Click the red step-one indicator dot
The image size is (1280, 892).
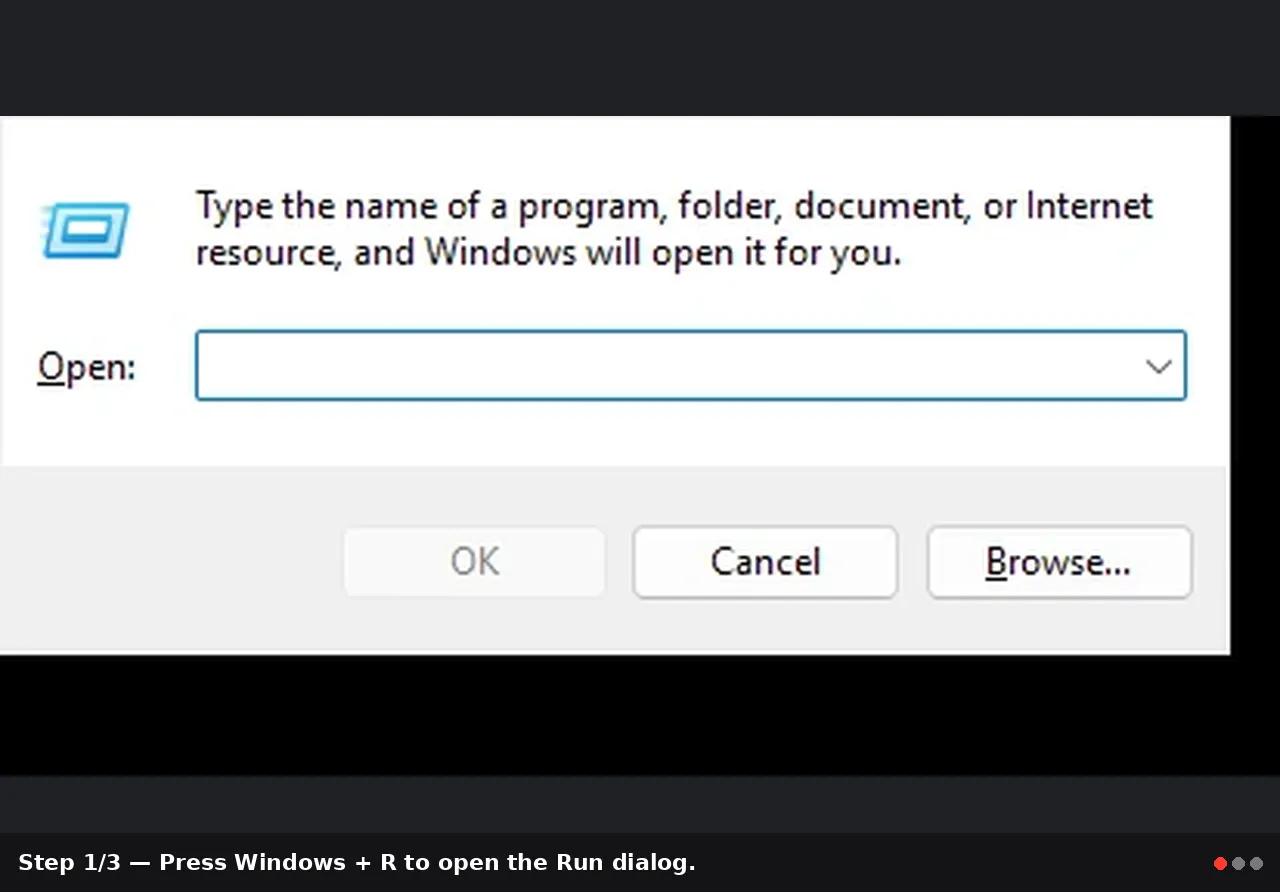tap(1220, 863)
